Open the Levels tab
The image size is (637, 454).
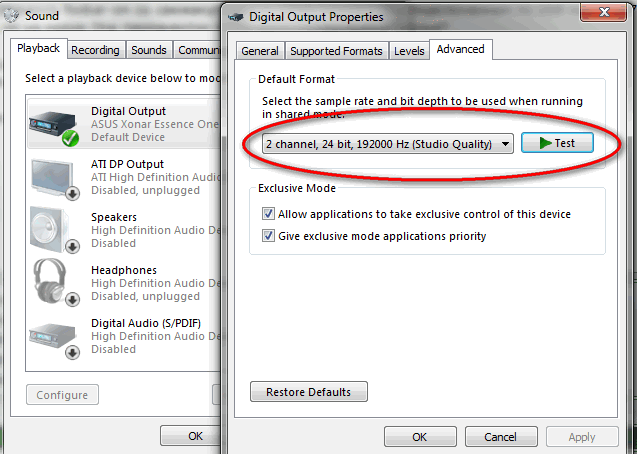tap(409, 51)
